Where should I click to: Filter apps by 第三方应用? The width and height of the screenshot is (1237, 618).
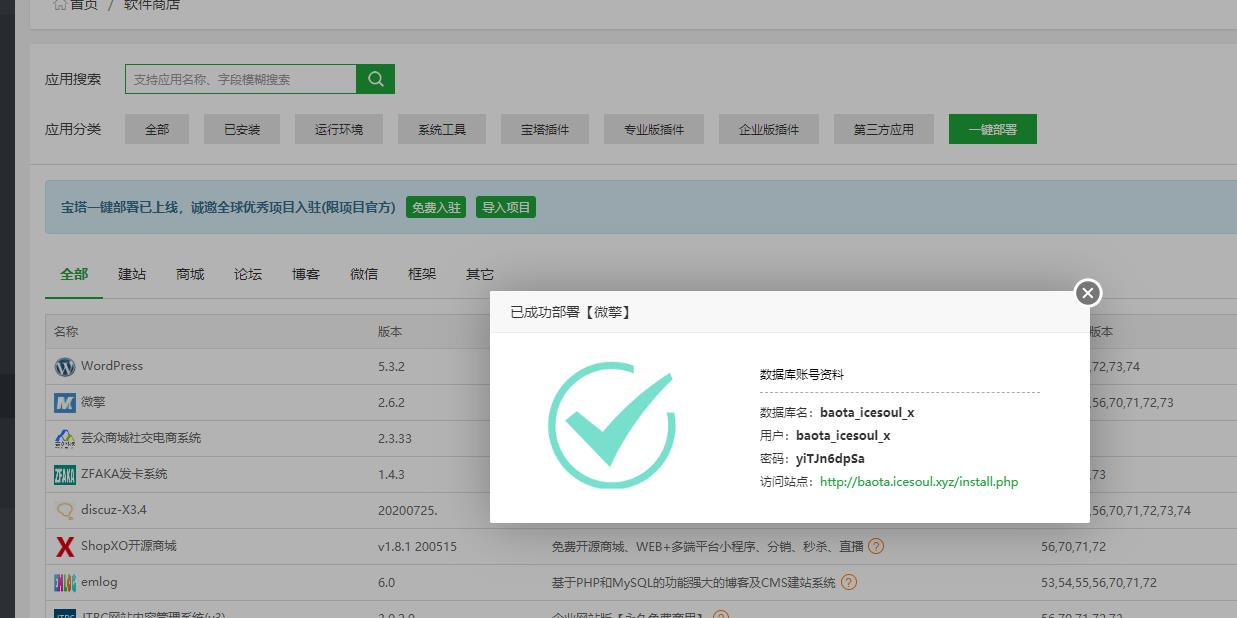[884, 129]
